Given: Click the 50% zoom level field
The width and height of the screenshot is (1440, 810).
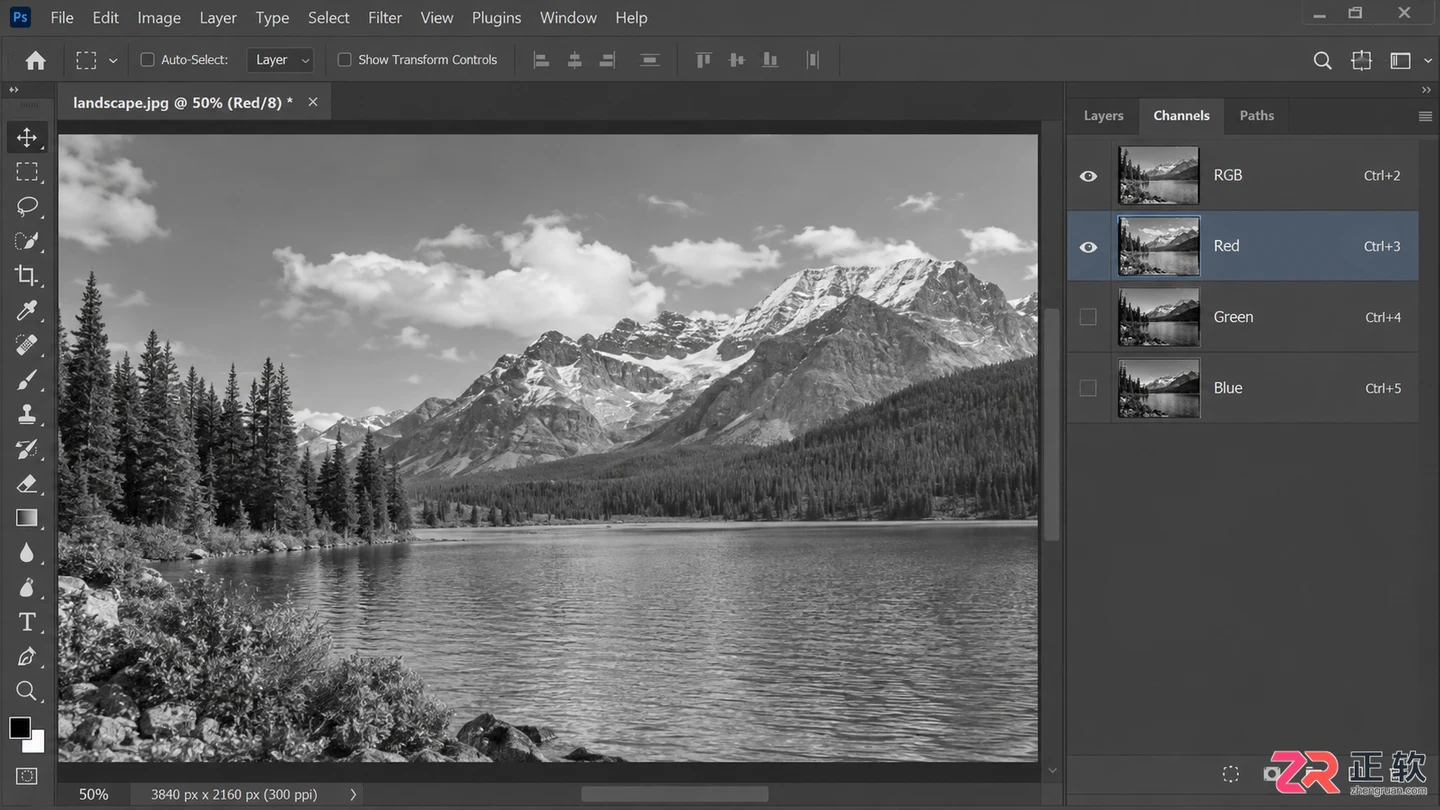Looking at the screenshot, I should pos(94,794).
